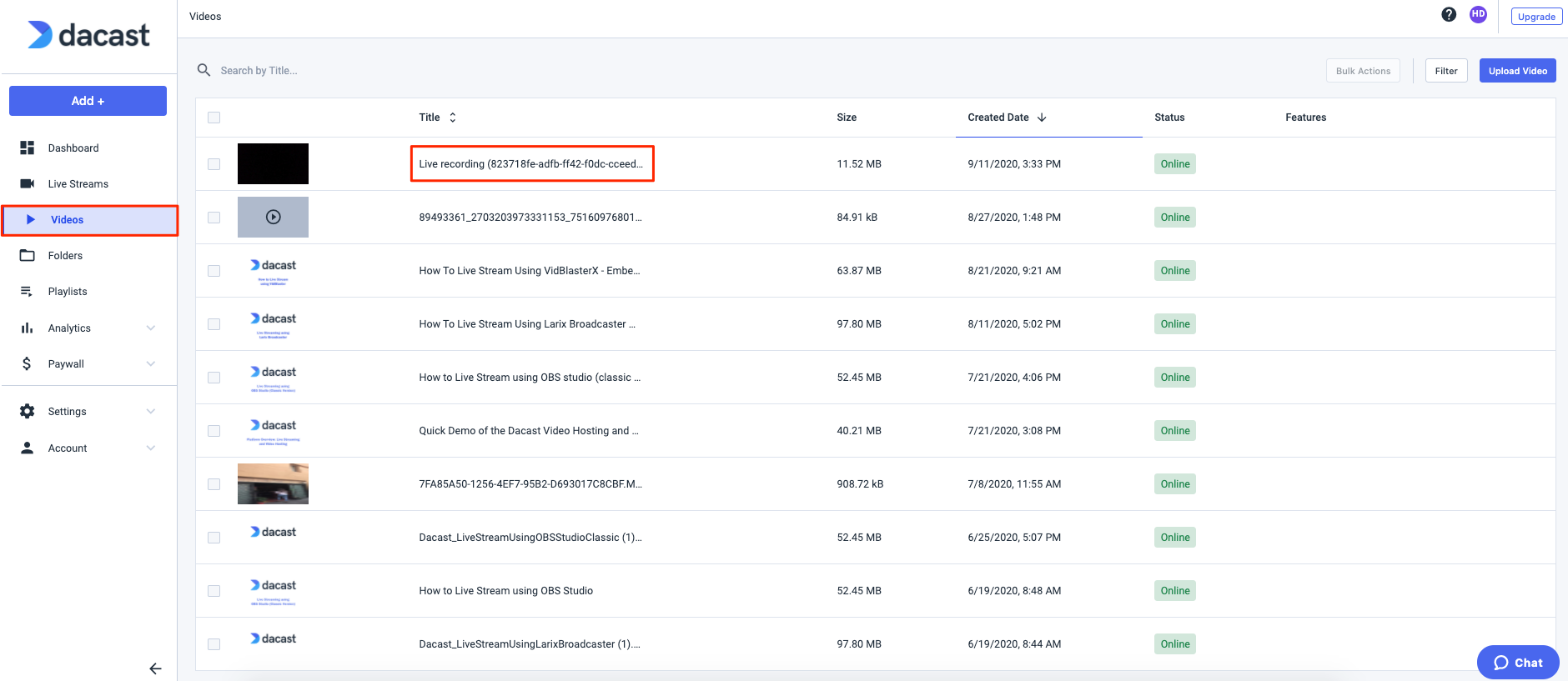Click the Settings gear icon
The image size is (1568, 681).
[x=28, y=411]
